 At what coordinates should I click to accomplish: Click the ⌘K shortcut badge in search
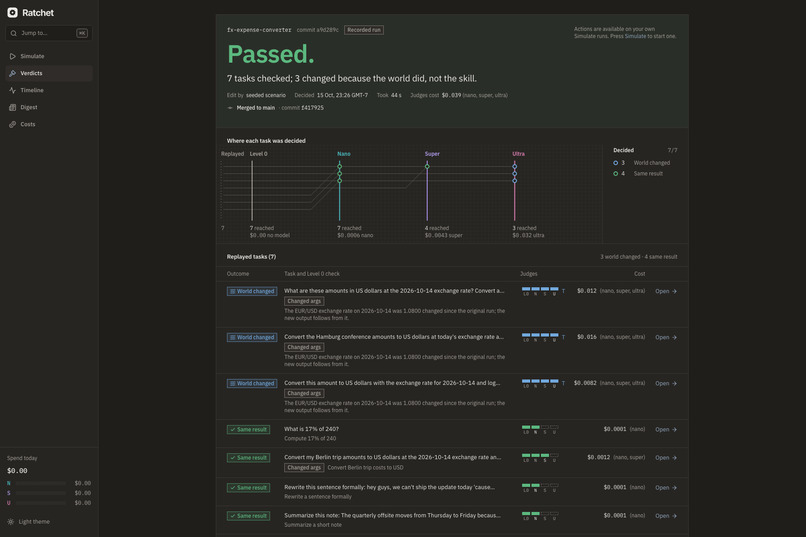point(82,33)
